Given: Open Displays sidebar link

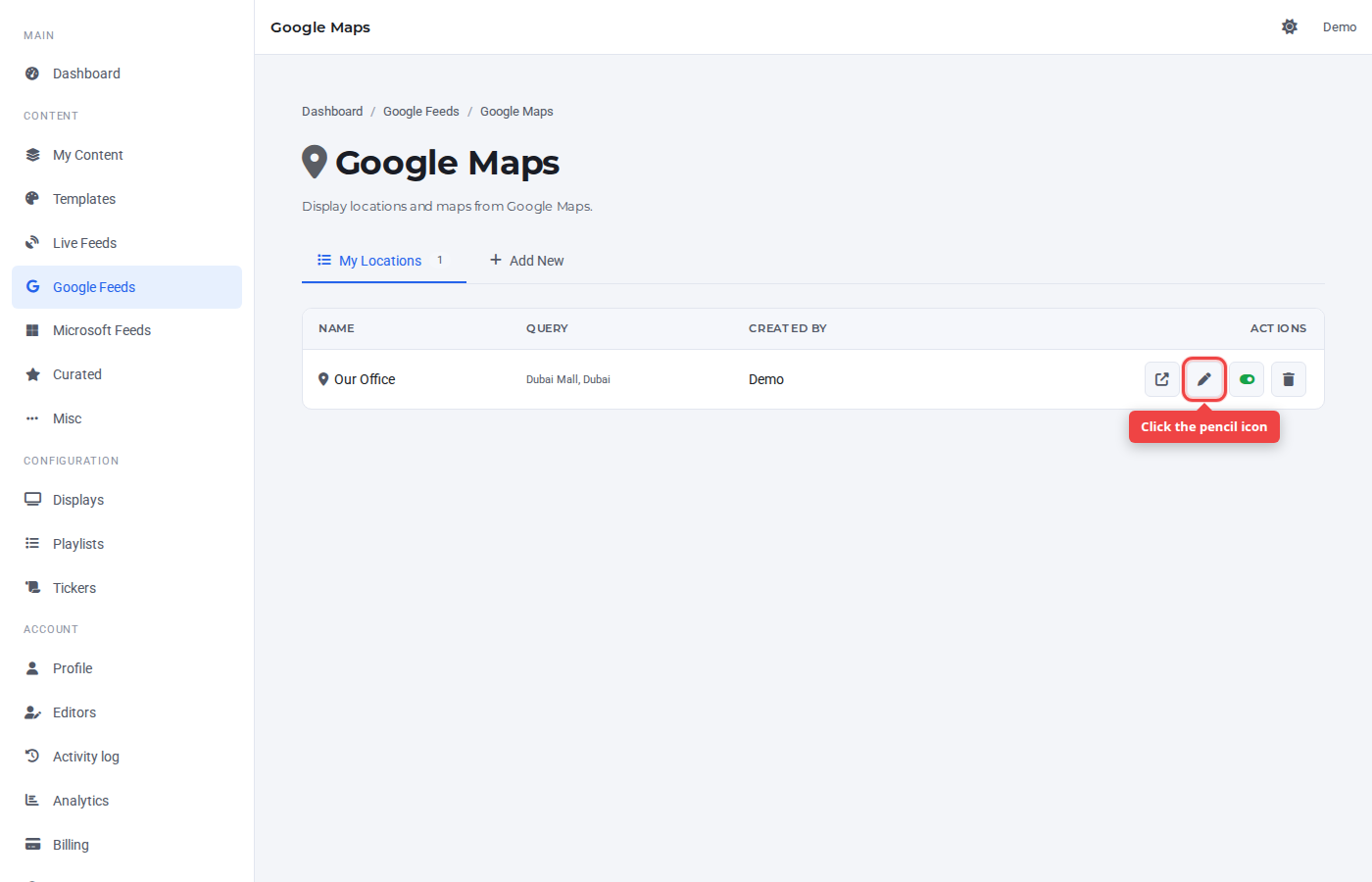Looking at the screenshot, I should pyautogui.click(x=126, y=500).
